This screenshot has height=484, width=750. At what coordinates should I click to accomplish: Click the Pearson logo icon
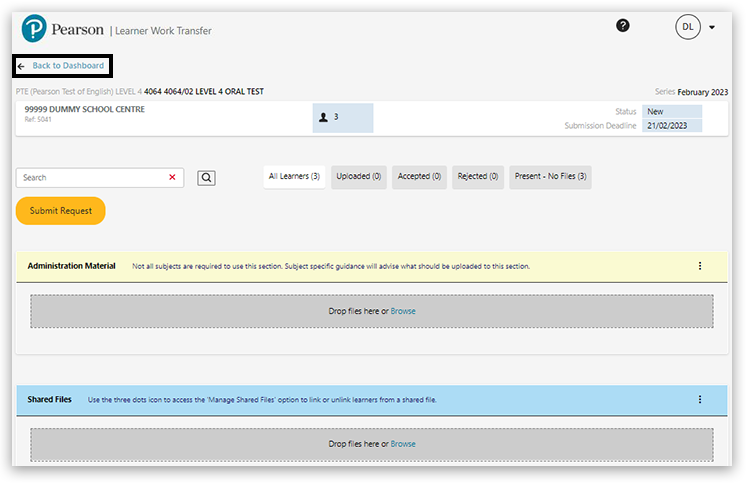35,29
